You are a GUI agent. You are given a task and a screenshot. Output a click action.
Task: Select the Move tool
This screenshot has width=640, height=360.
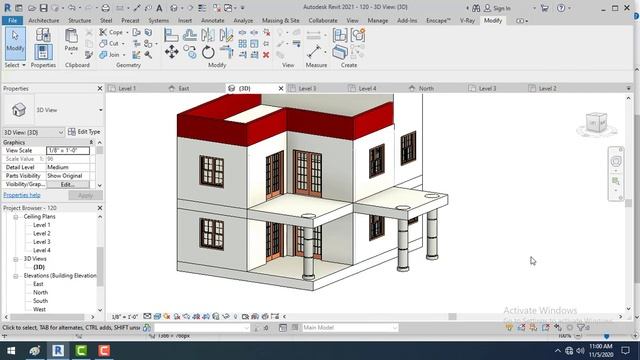click(x=171, y=52)
